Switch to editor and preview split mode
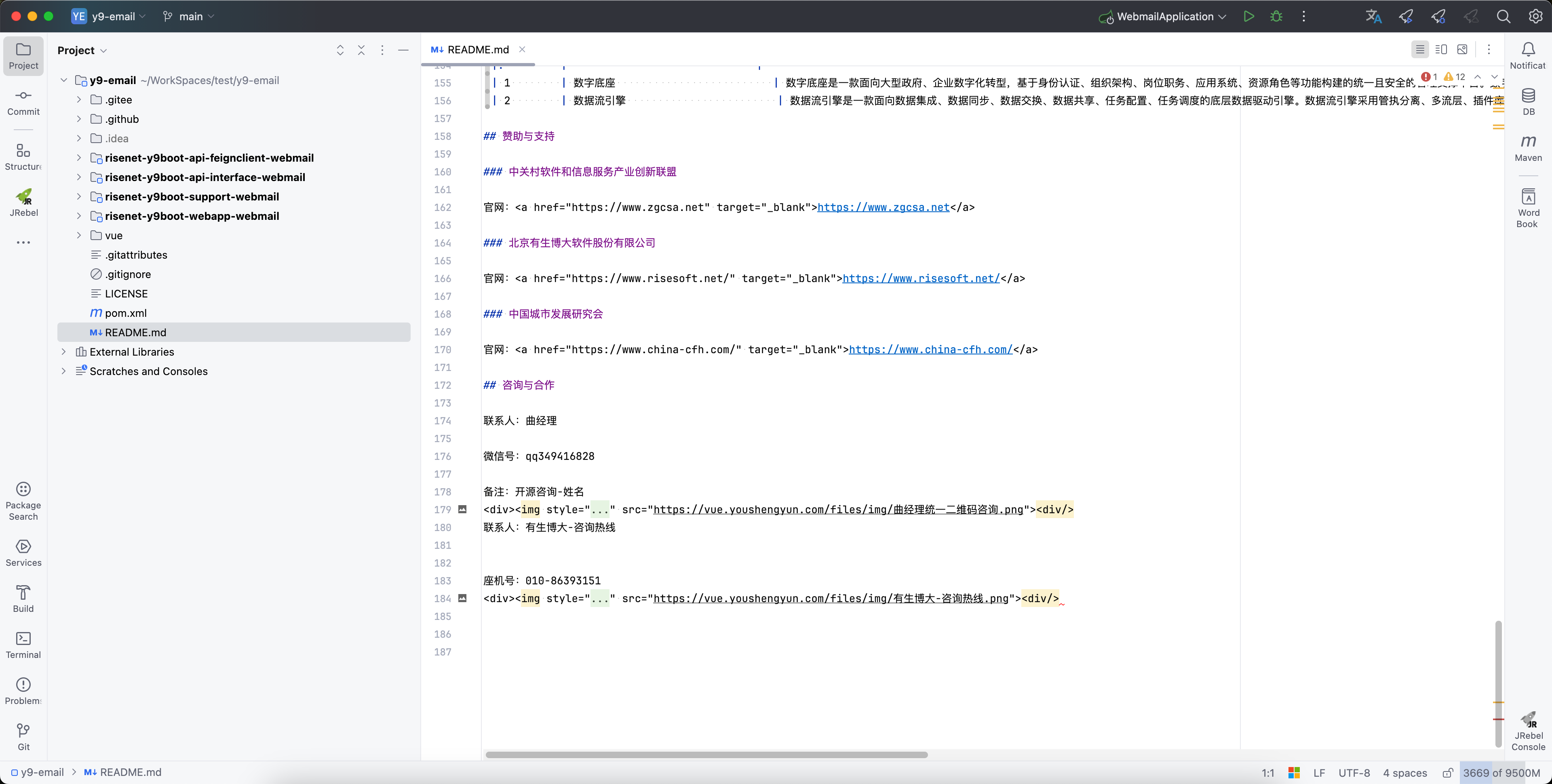Viewport: 1552px width, 784px height. pos(1440,49)
